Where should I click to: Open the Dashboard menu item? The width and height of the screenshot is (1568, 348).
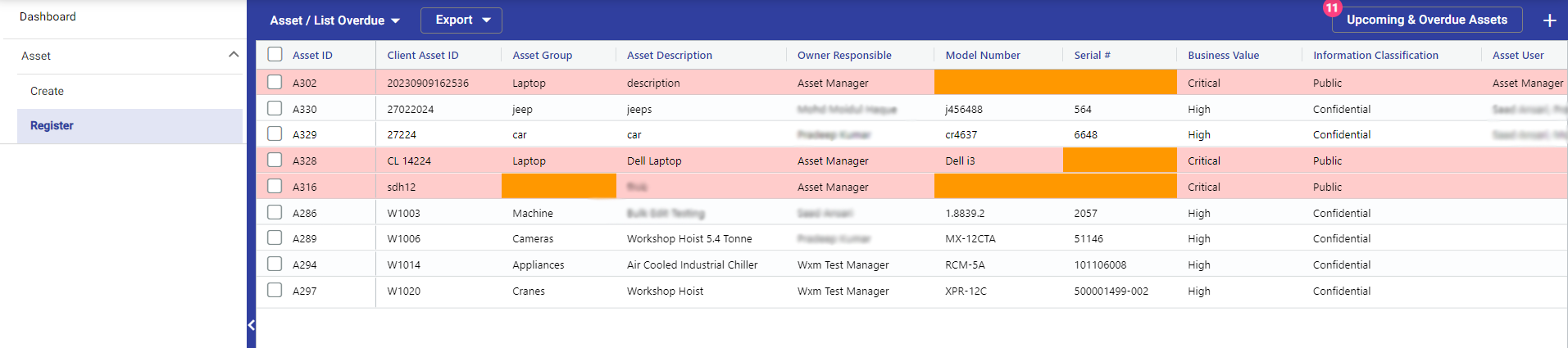(48, 16)
